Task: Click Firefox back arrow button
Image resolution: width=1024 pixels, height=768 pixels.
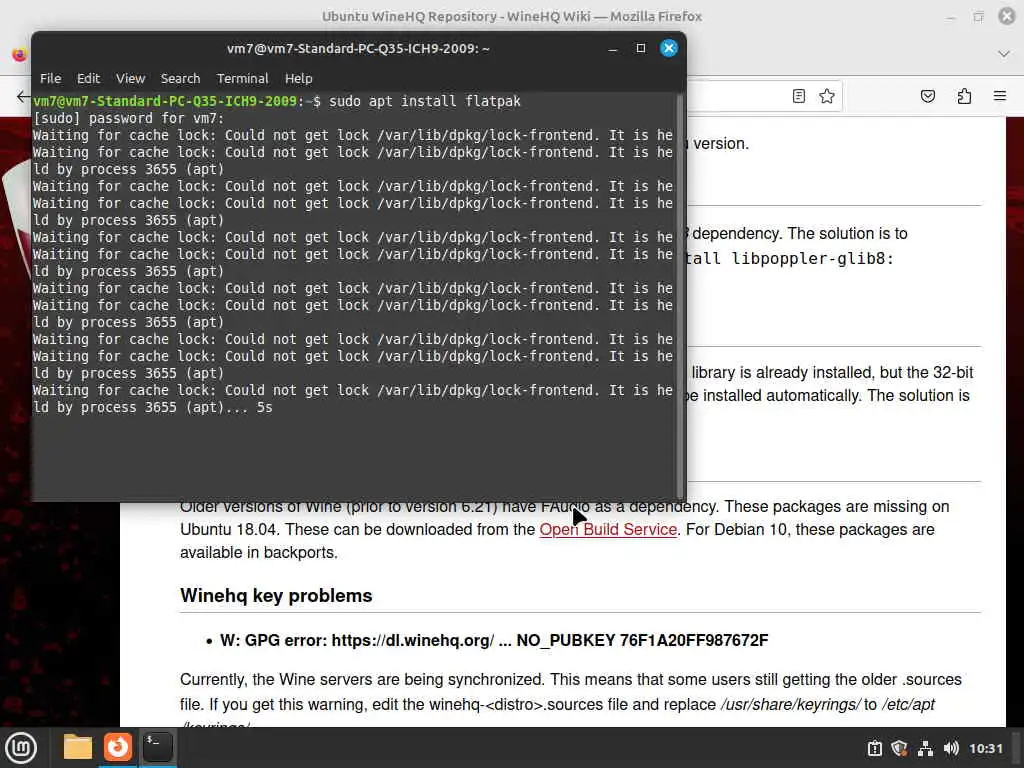Action: click(23, 97)
